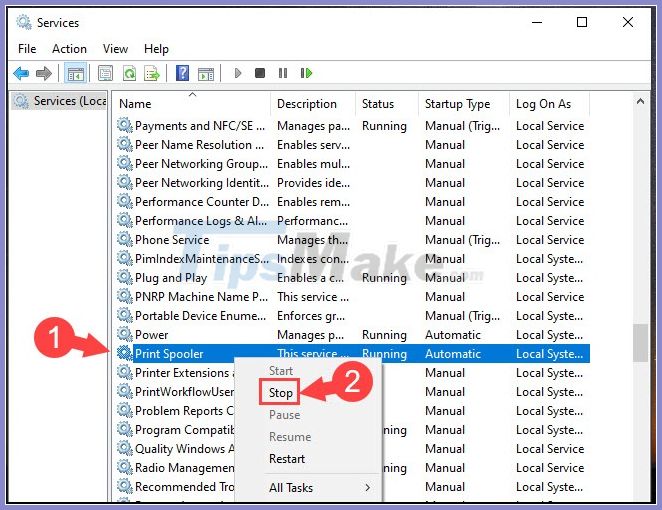Click the Restart Service toolbar icon
This screenshot has width=662, height=510.
306,73
